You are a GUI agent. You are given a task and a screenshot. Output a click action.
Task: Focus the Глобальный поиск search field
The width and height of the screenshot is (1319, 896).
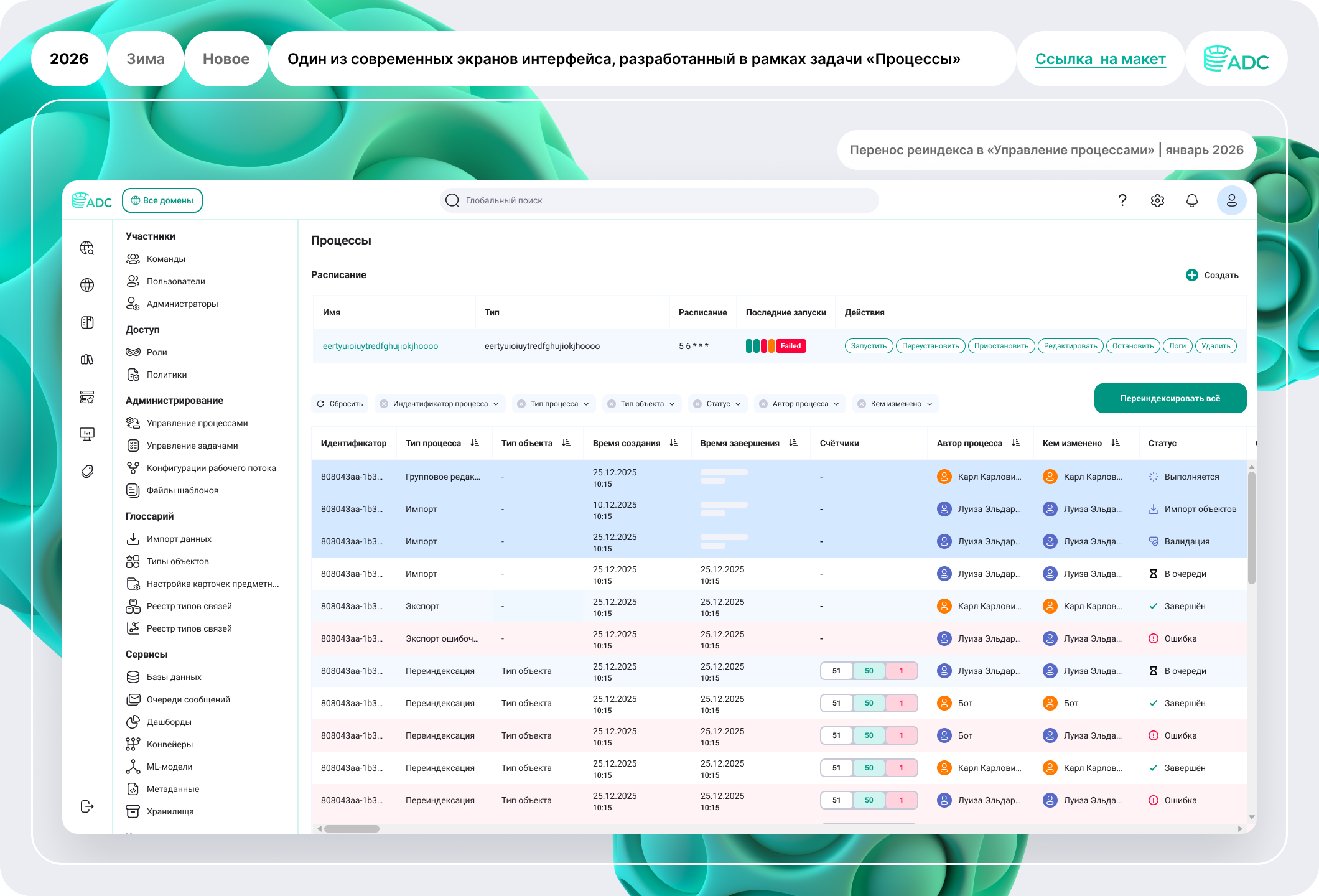[659, 200]
